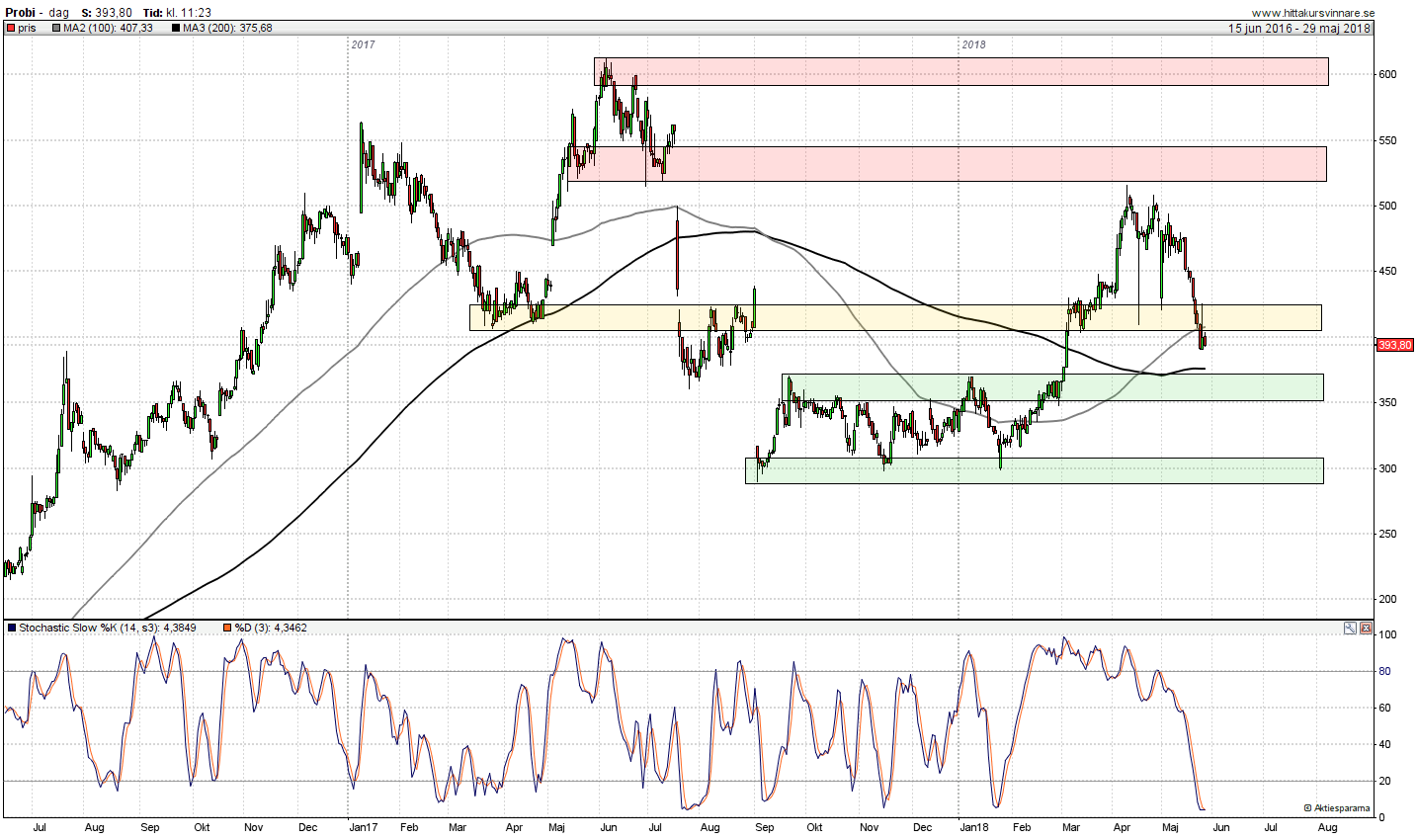The width and height of the screenshot is (1417, 840).
Task: Click the red 393,80 current price tag
Action: click(x=1394, y=345)
